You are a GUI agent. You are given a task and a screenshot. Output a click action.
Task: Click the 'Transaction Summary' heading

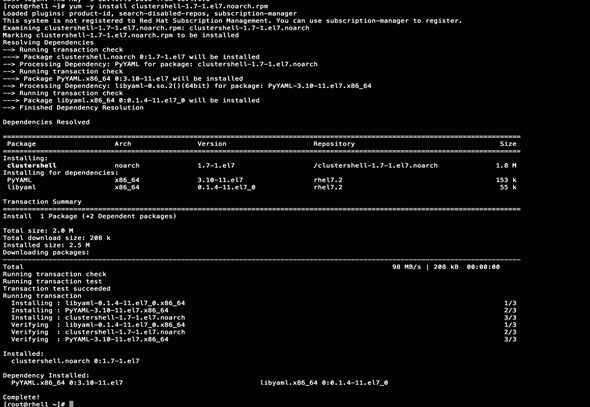coord(42,202)
